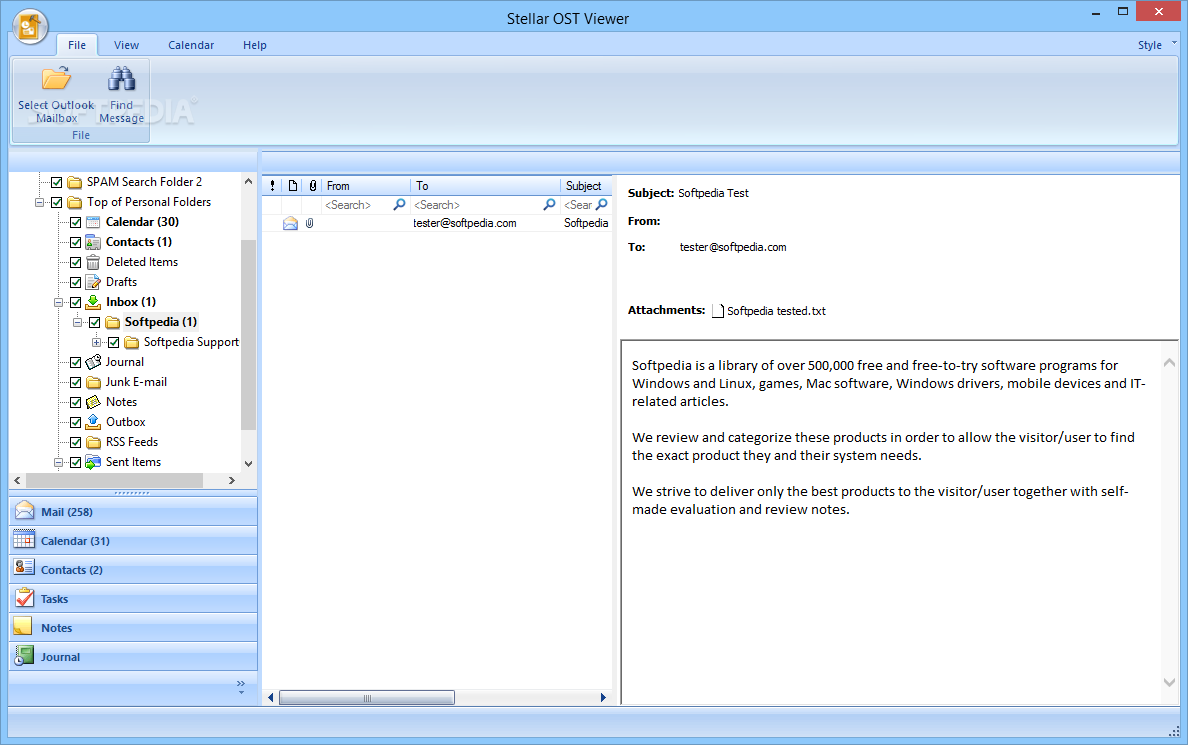This screenshot has width=1188, height=745.
Task: Click the Junk E-mail folder icon
Action: [93, 382]
